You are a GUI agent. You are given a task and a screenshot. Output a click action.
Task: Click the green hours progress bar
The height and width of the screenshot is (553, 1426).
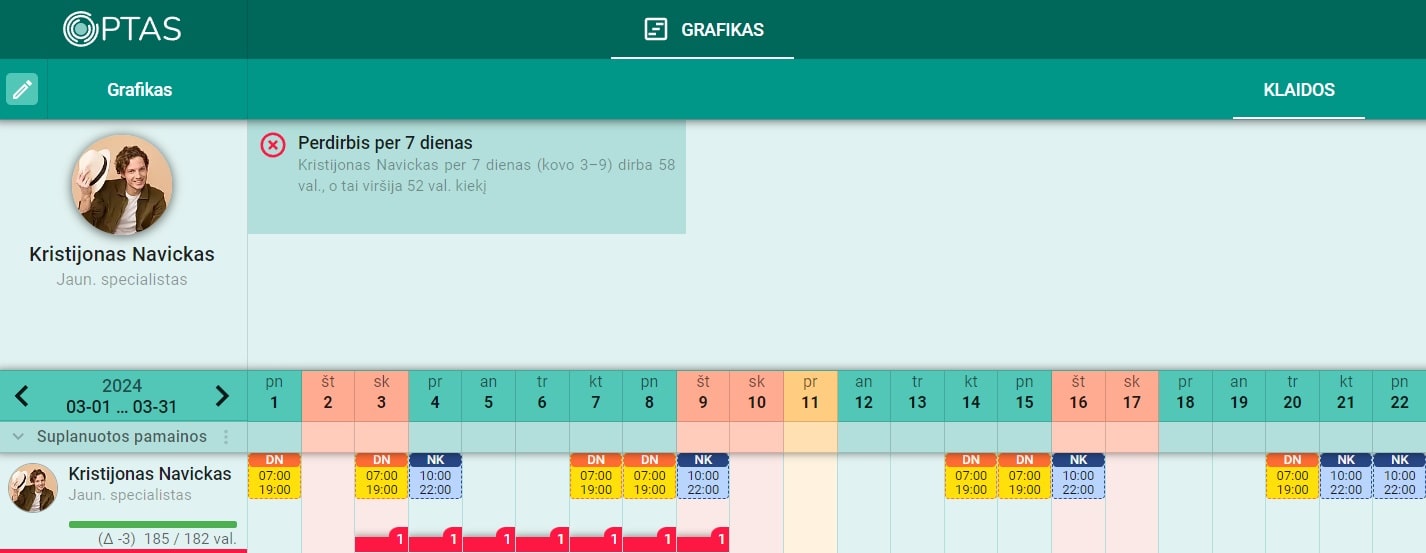coord(153,524)
